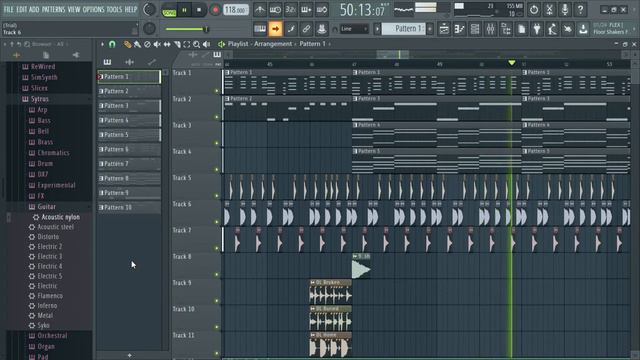The image size is (640, 360).
Task: Open the OPTIONS menu
Action: (93, 9)
